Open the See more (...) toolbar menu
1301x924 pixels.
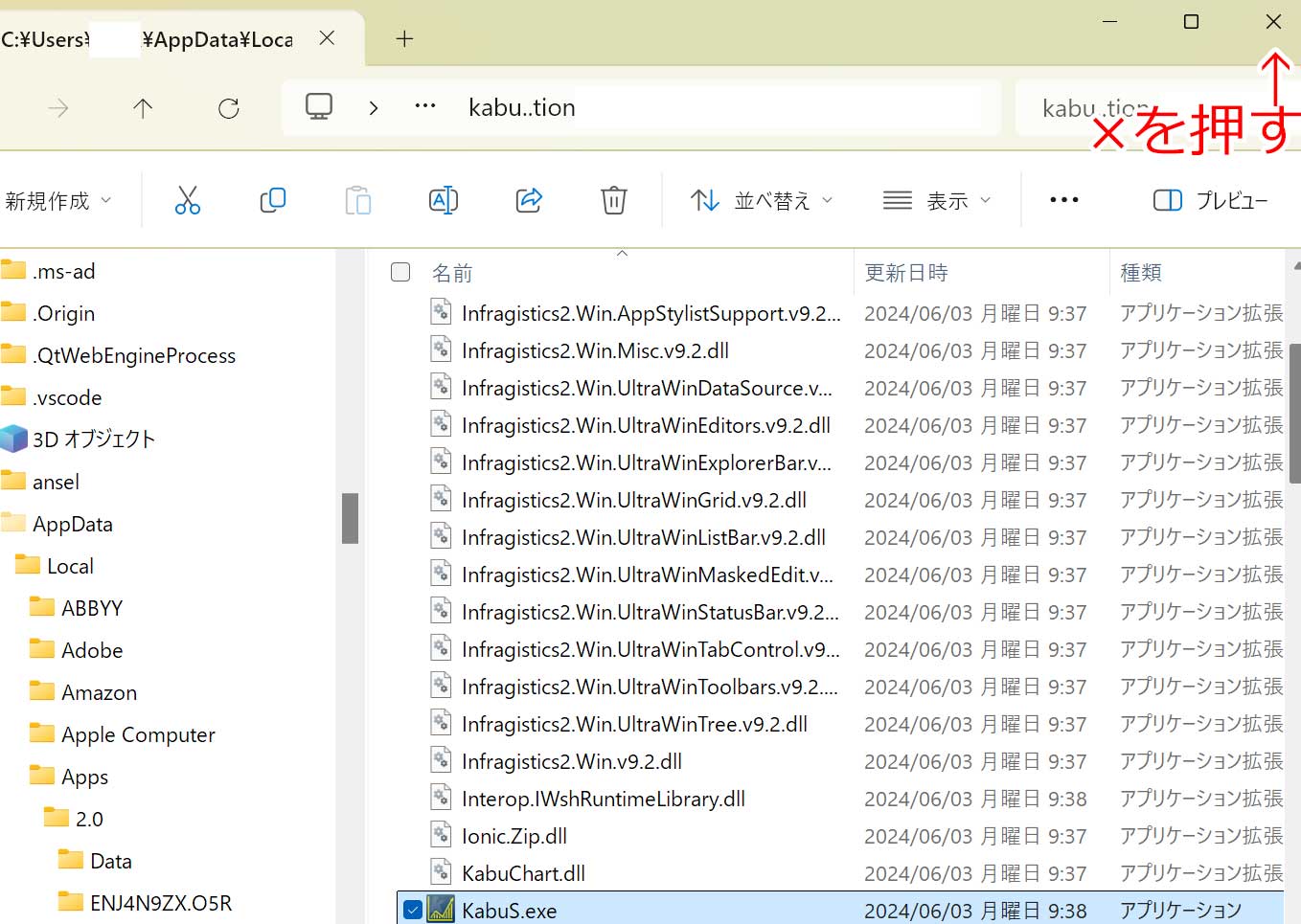1064,200
